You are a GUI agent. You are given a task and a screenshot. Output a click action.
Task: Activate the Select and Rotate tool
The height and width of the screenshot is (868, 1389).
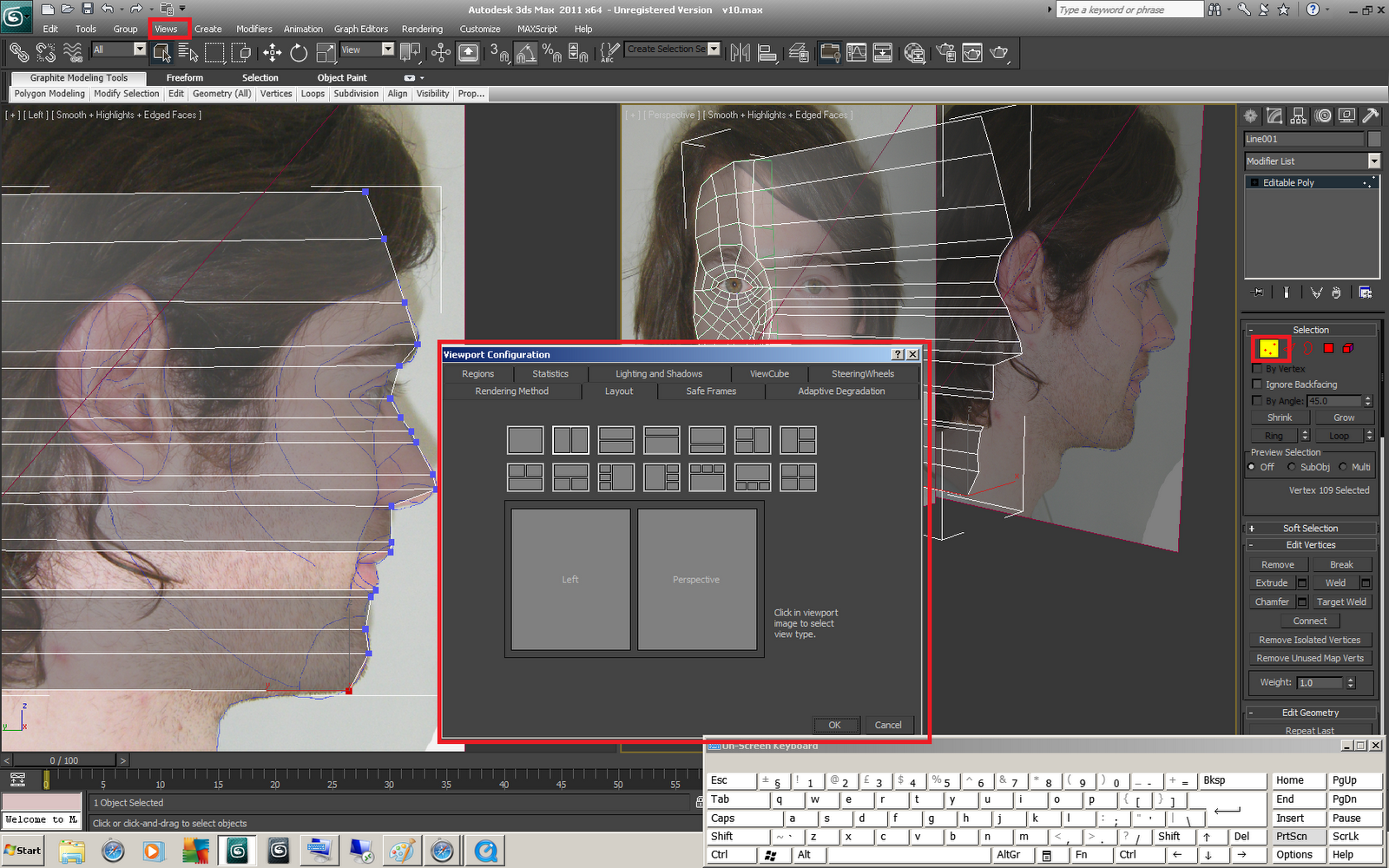[299, 53]
